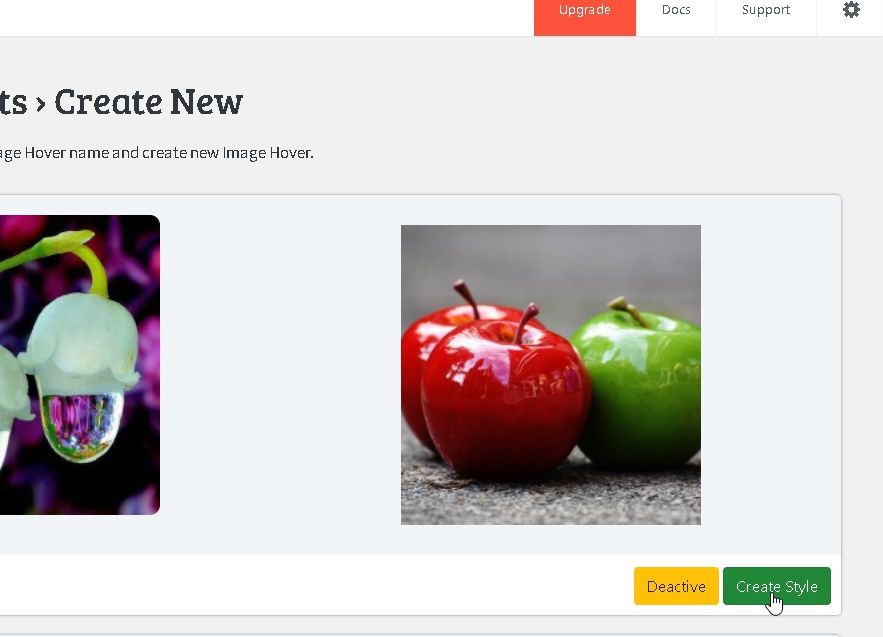Viewport: 883px width, 637px height.
Task: Click the breadcrumb chevron separator
Action: (41, 104)
